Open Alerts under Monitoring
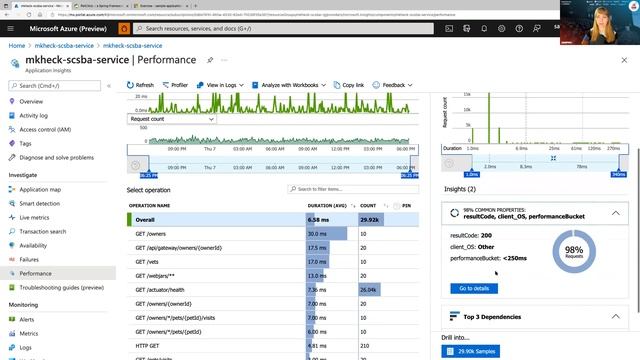The height and width of the screenshot is (360, 640). 27,320
